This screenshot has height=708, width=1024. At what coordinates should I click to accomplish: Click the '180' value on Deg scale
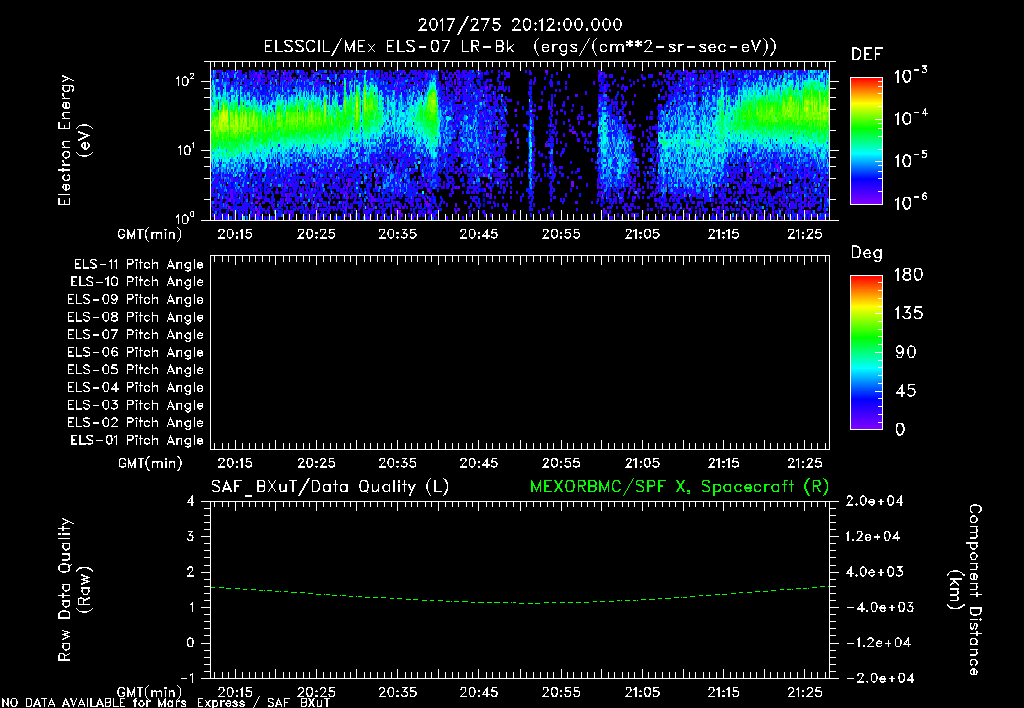908,275
